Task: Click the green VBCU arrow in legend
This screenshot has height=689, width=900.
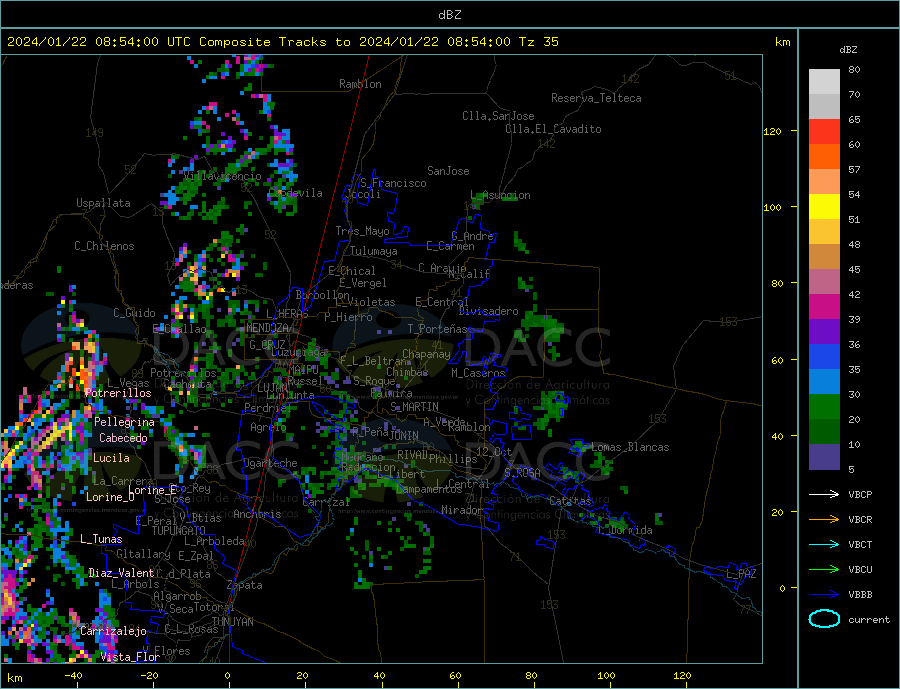Action: click(824, 570)
